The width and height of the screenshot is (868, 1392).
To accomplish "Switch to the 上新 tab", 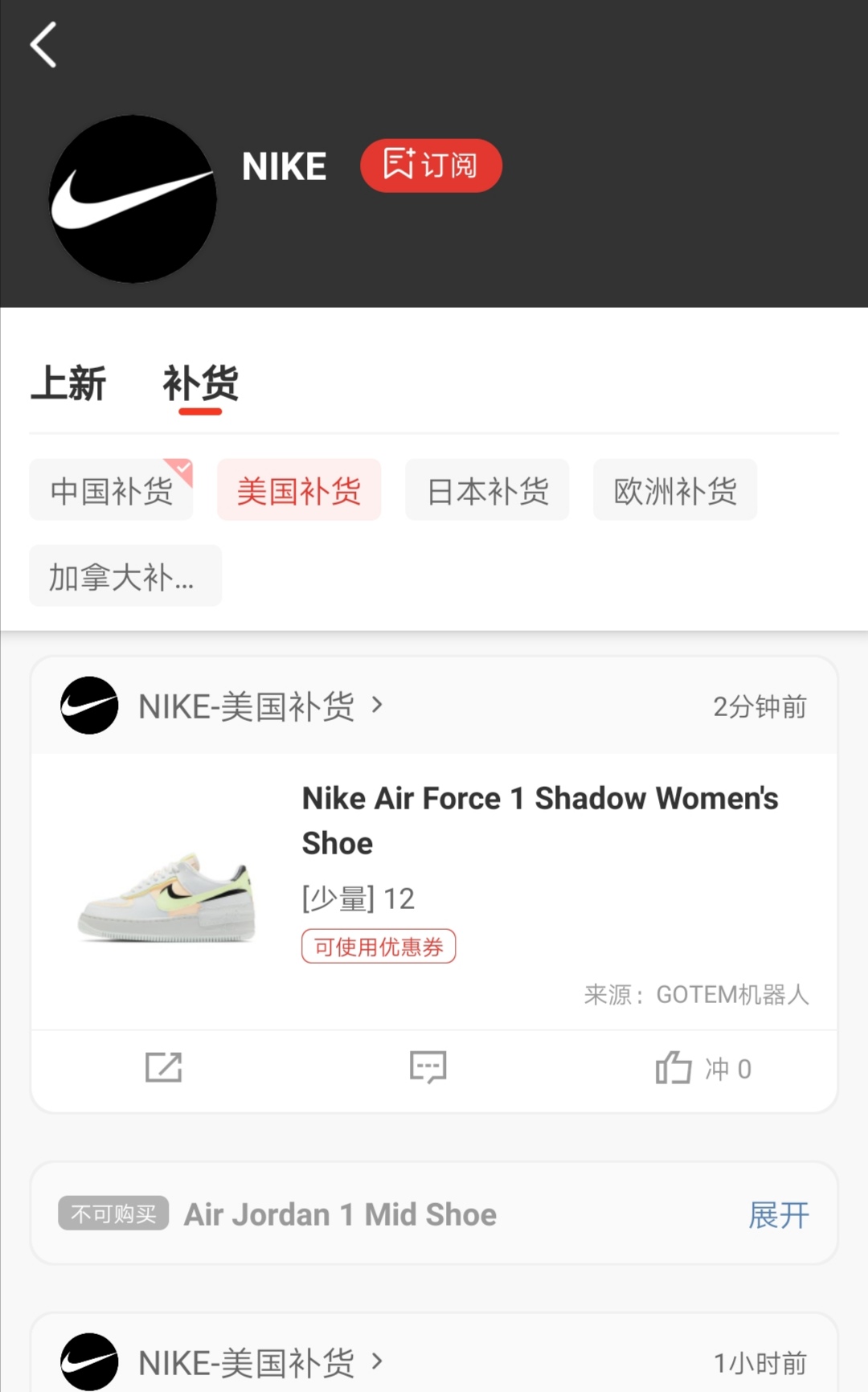I will 68,383.
